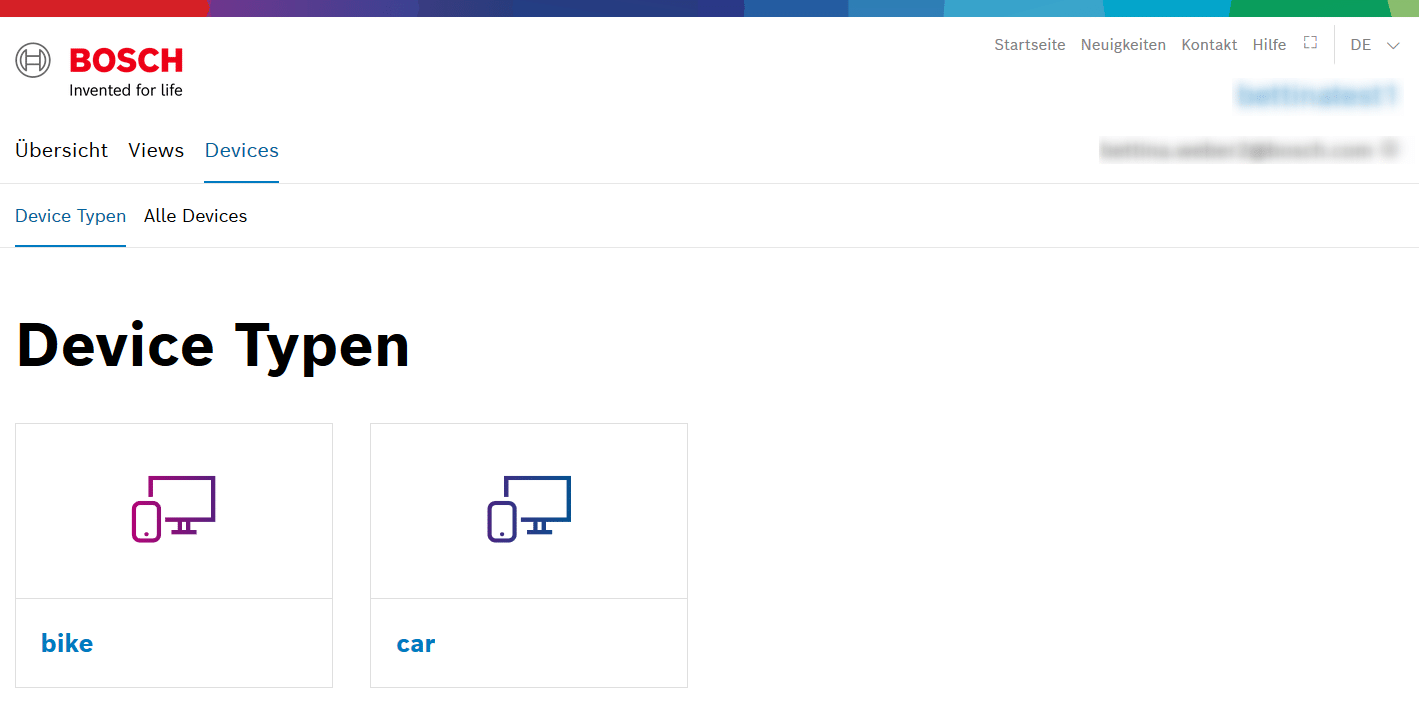Open the Neuigkeiten link
The height and width of the screenshot is (712, 1419).
click(1123, 45)
